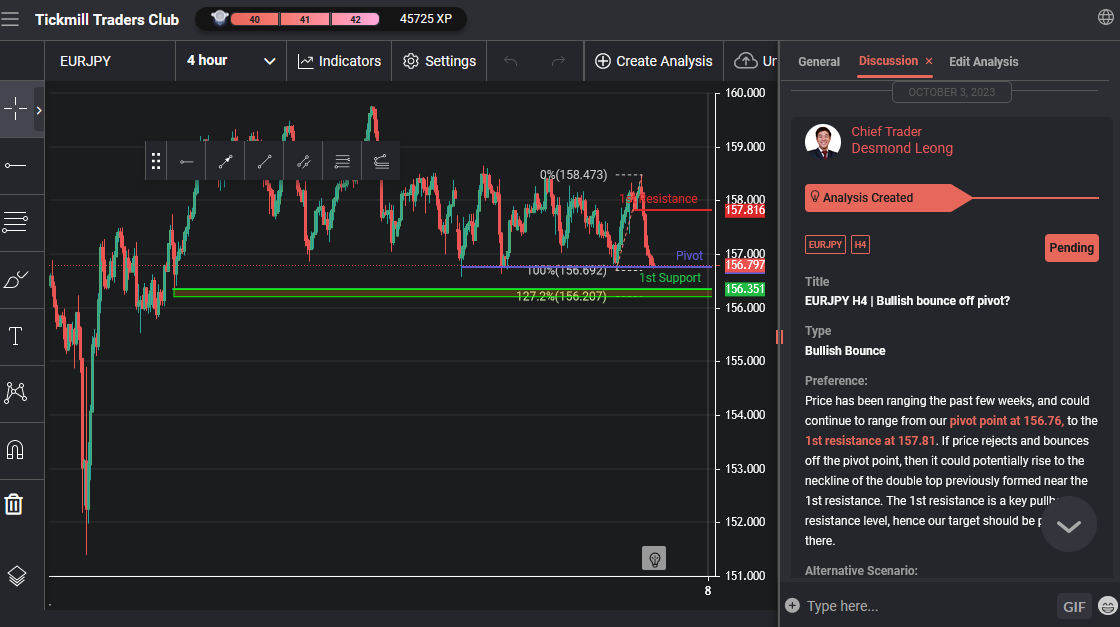This screenshot has height=627, width=1120.
Task: Click the Pending status button
Action: (1071, 248)
